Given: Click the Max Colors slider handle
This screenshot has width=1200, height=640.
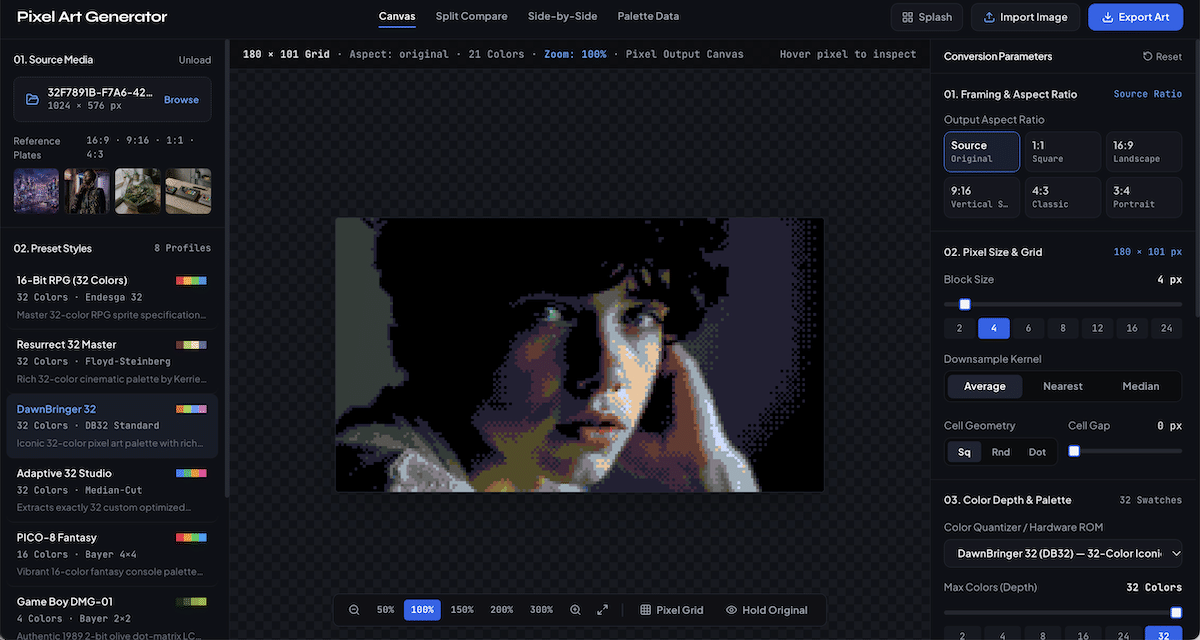Looking at the screenshot, I should tap(1176, 612).
